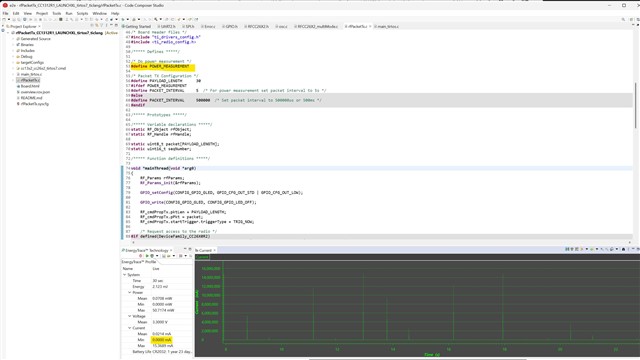Viewport: 640px width, 360px height.
Task: Close the EnergyTrace Technology view
Action: tap(171, 250)
